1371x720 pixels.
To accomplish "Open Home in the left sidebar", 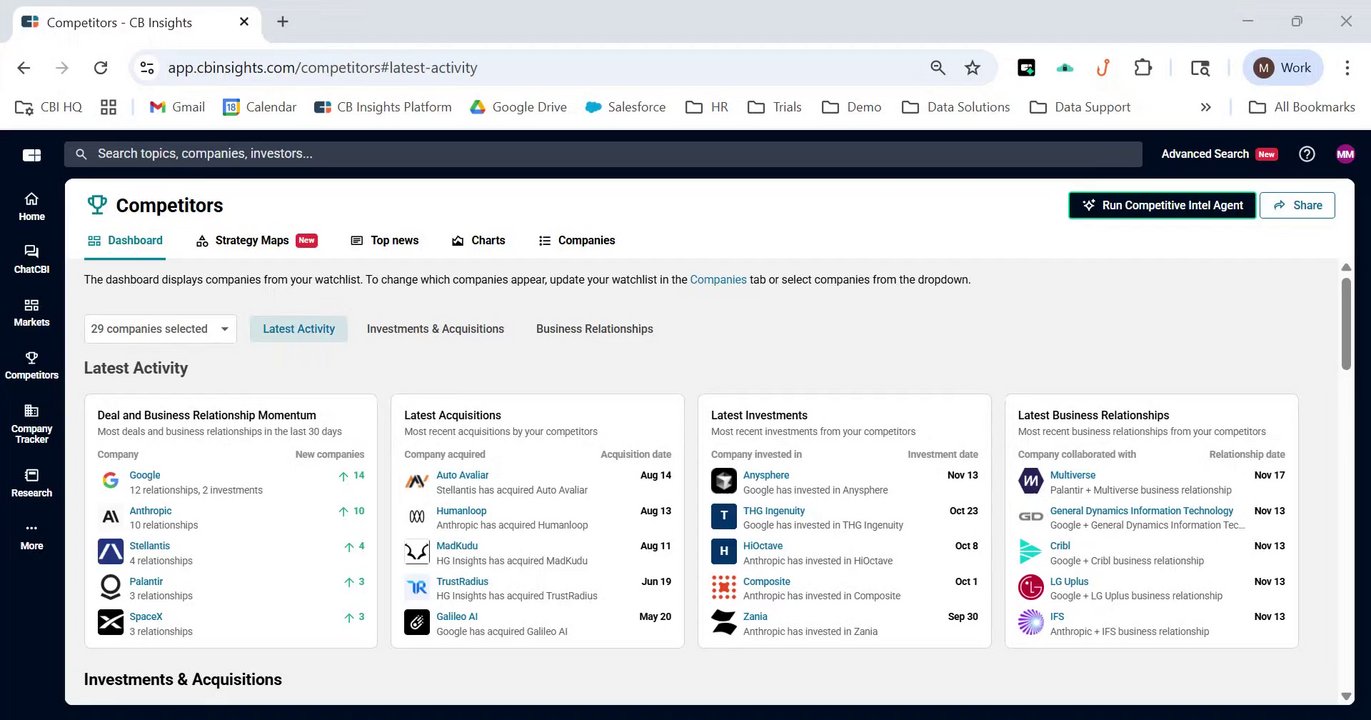I will point(31,206).
